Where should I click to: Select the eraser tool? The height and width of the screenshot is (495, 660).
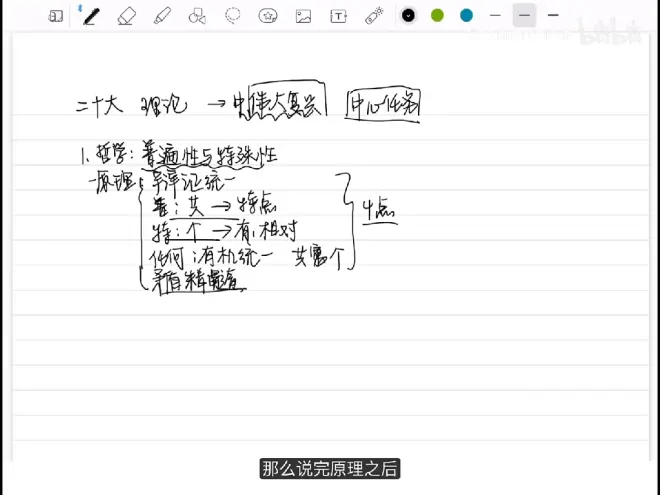pyautogui.click(x=126, y=16)
